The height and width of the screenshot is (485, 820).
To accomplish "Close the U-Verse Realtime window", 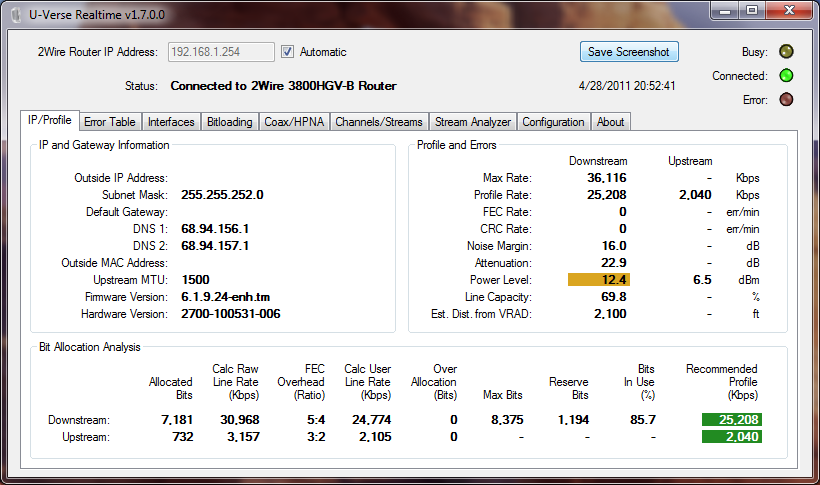I will (x=790, y=11).
